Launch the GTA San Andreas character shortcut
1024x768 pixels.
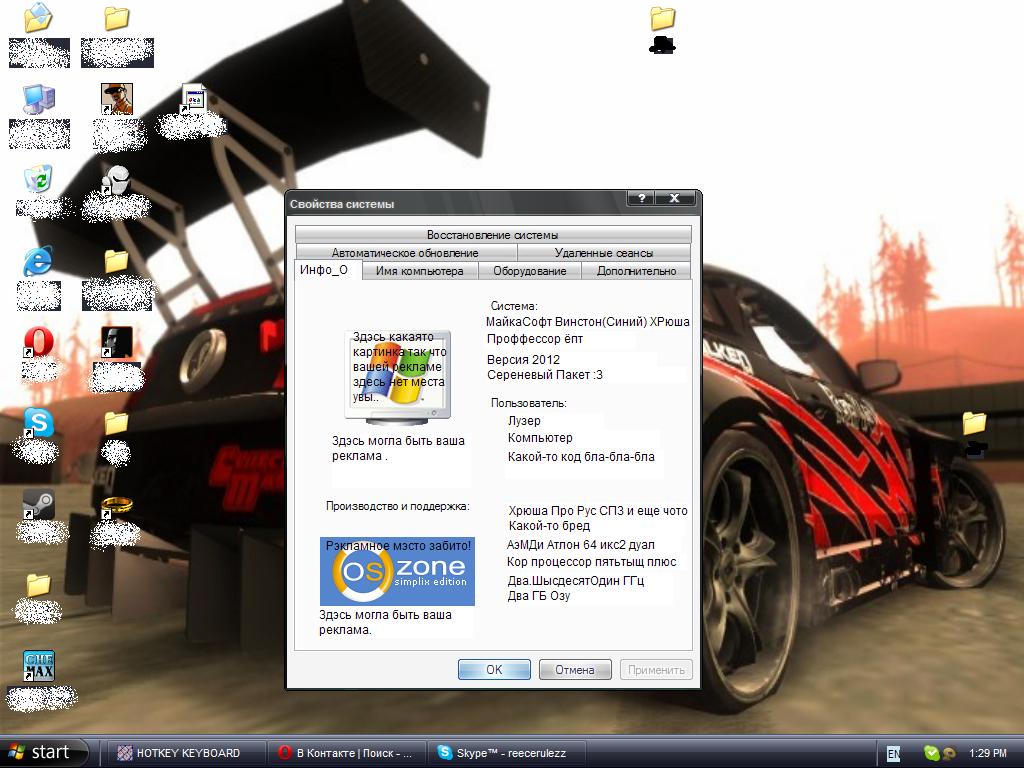click(117, 99)
